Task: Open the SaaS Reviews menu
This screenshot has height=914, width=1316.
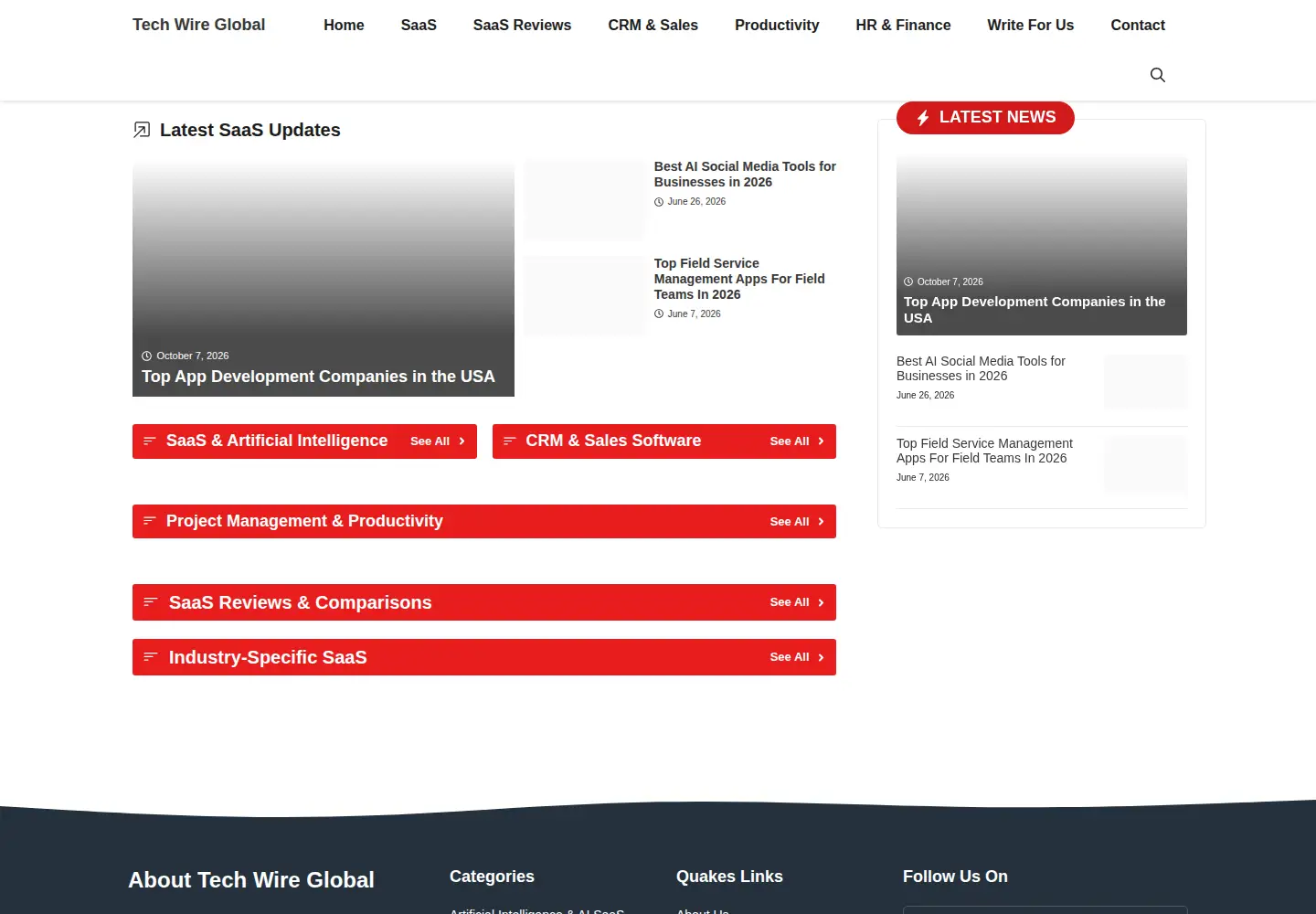Action: point(522,25)
